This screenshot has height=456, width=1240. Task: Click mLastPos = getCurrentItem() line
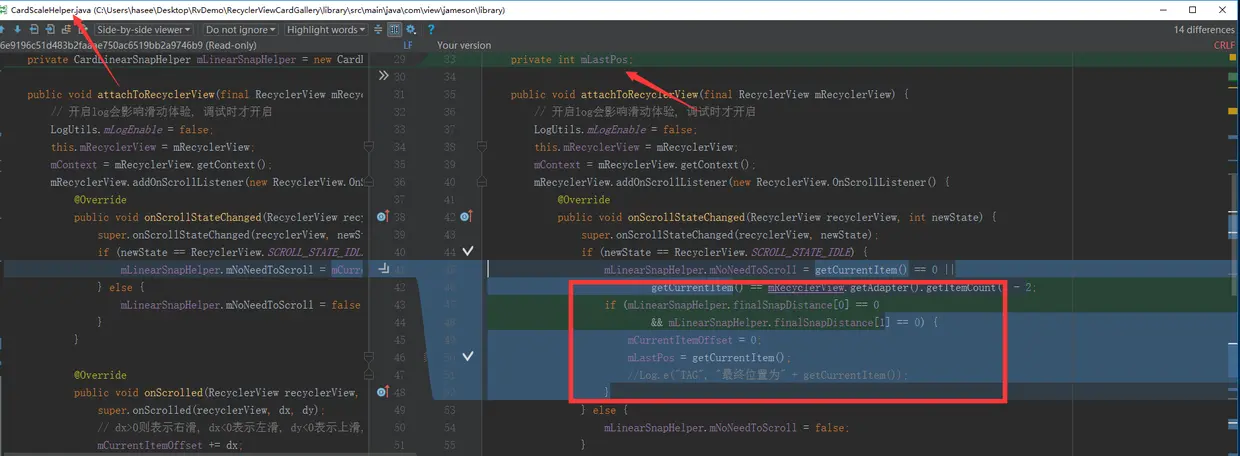coord(709,357)
